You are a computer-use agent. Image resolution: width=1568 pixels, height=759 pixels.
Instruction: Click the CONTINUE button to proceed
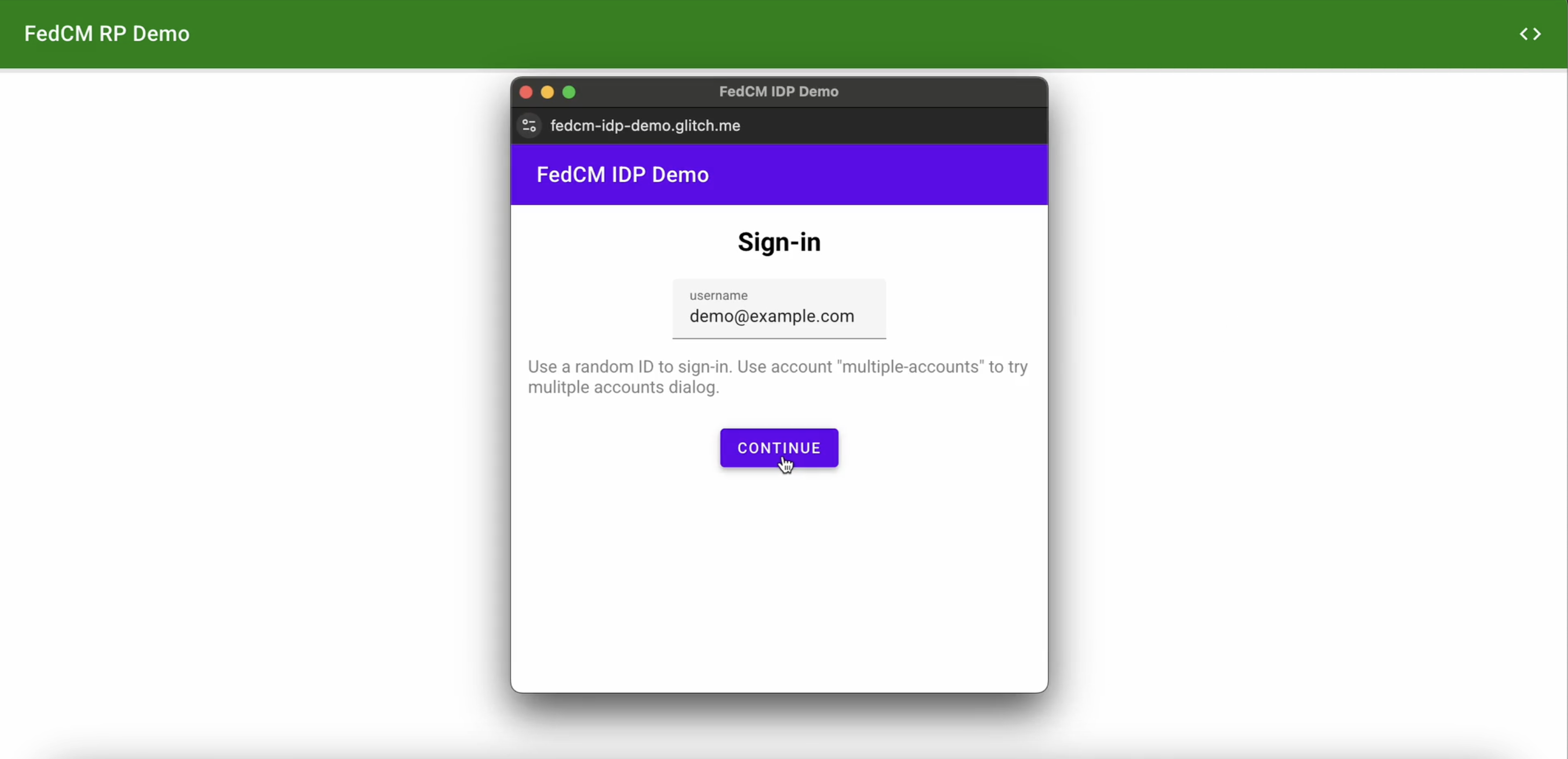coord(779,448)
